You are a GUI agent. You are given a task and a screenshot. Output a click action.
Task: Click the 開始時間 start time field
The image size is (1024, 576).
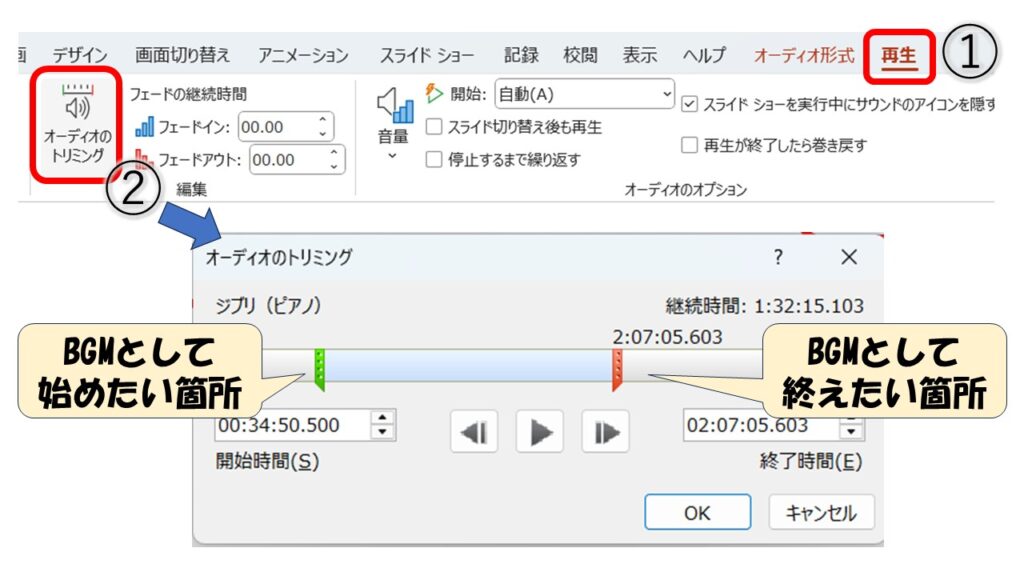click(x=292, y=425)
